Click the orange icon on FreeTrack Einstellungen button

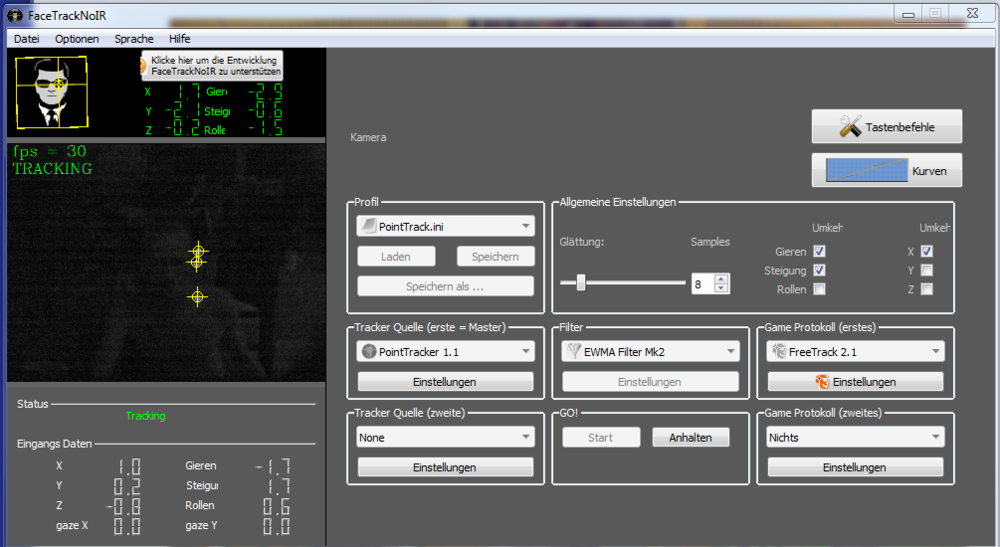coord(822,381)
